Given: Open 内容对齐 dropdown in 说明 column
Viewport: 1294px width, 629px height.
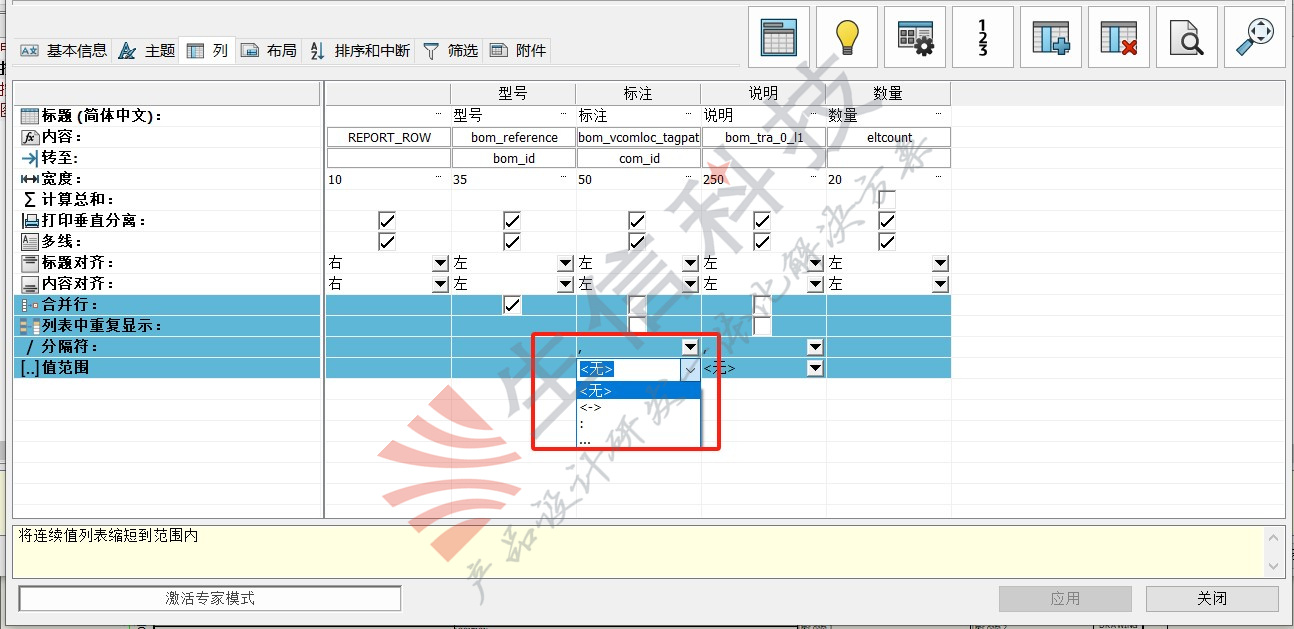Looking at the screenshot, I should click(x=815, y=284).
